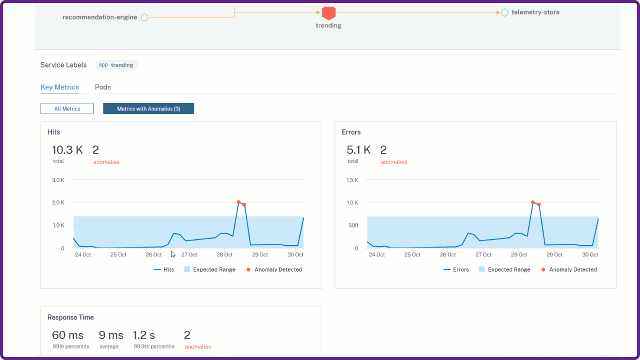Click the recommendation-engine hexagon node
The height and width of the screenshot is (360, 640).
coord(144,18)
